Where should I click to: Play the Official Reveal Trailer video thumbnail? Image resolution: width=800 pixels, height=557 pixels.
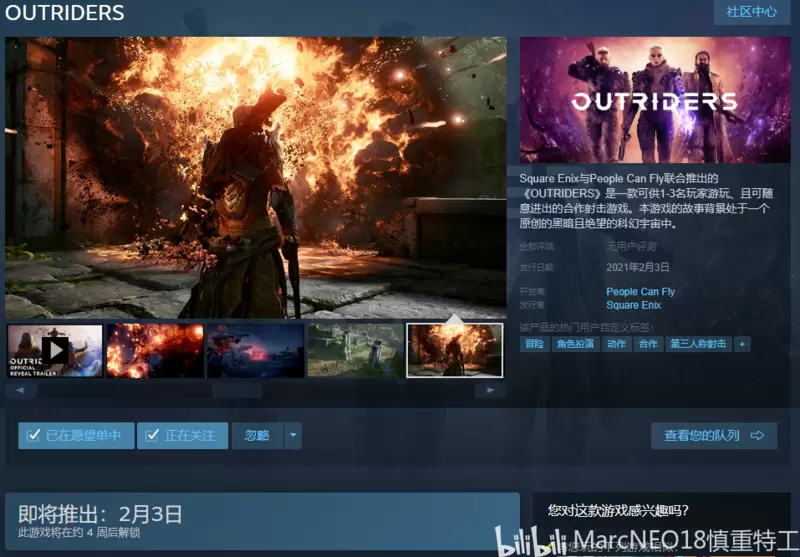click(55, 351)
